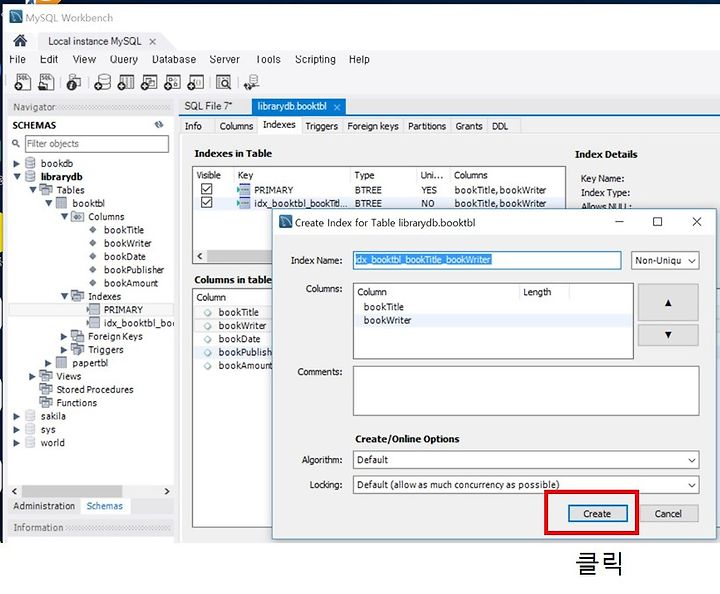Image resolution: width=720 pixels, height=594 pixels.
Task: Reconnect to DBMS toolbar icon
Action: tap(251, 82)
